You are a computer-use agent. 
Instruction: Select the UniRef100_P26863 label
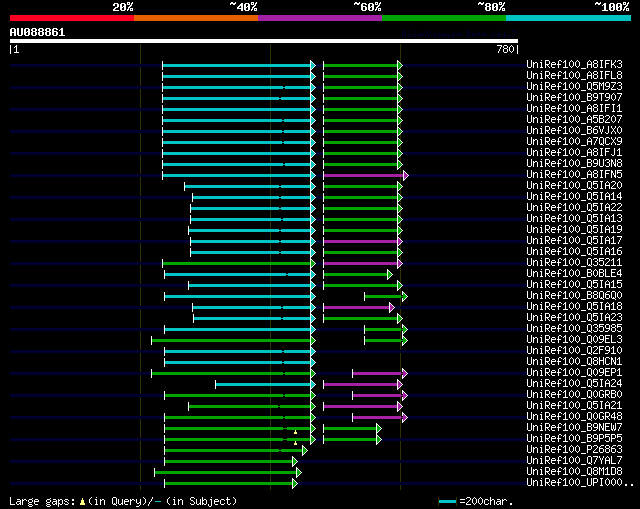point(574,450)
